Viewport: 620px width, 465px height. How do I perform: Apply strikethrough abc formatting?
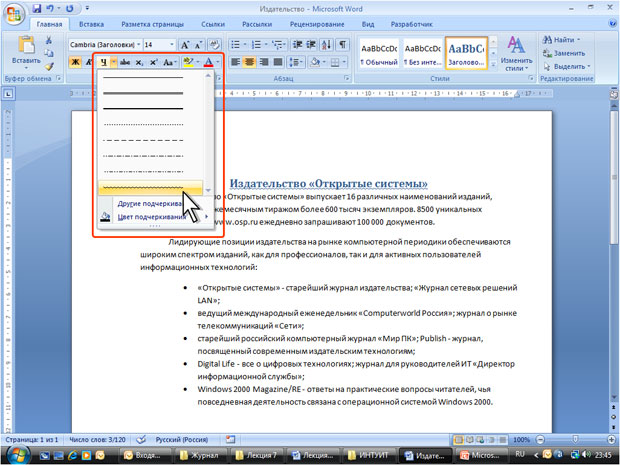[125, 62]
